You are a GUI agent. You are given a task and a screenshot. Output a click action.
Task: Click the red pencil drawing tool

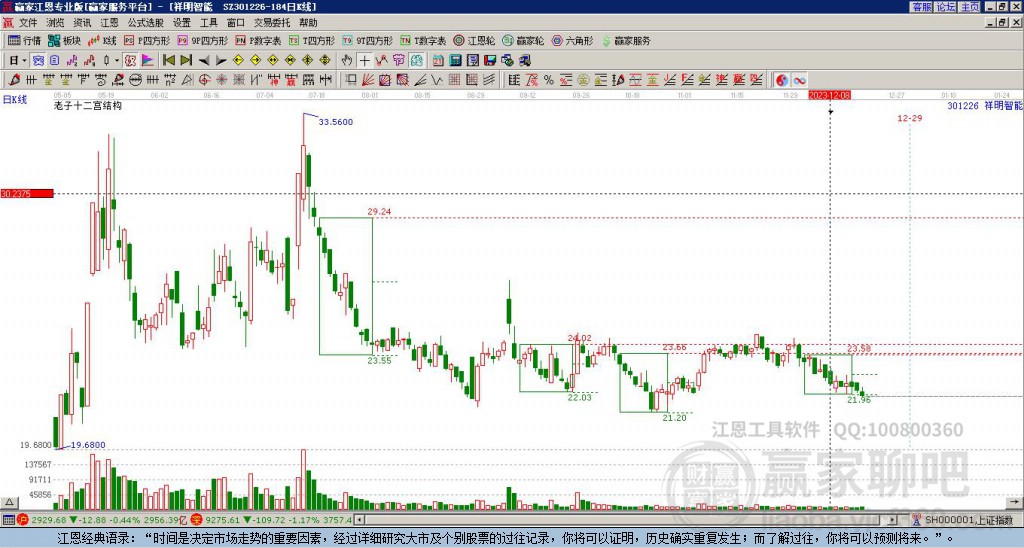[x=14, y=80]
